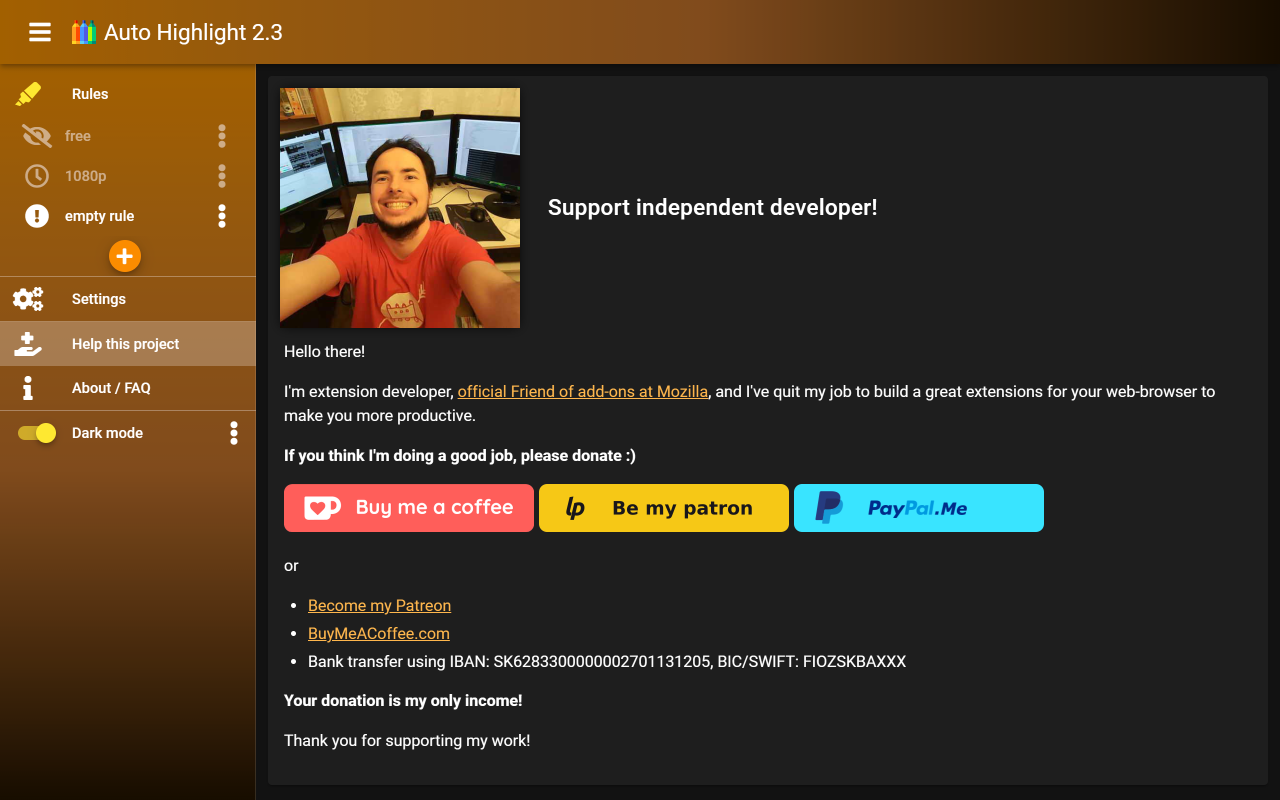Open Friend of add-ons at Mozilla link

(583, 392)
